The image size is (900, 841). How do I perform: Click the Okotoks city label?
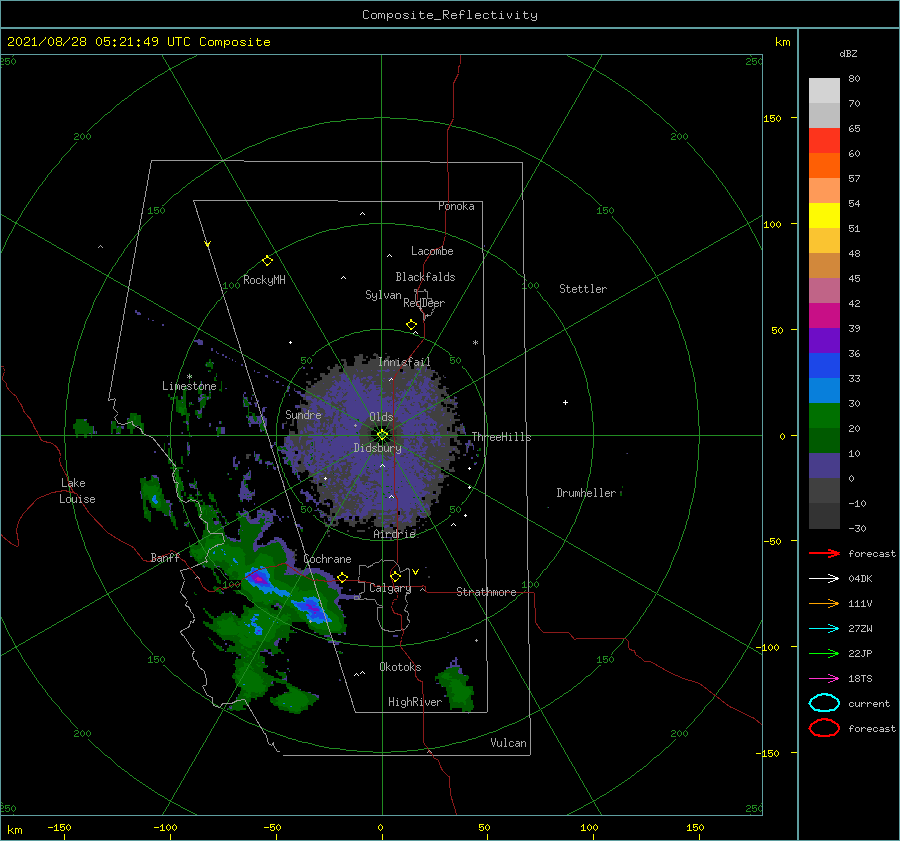coord(400,667)
